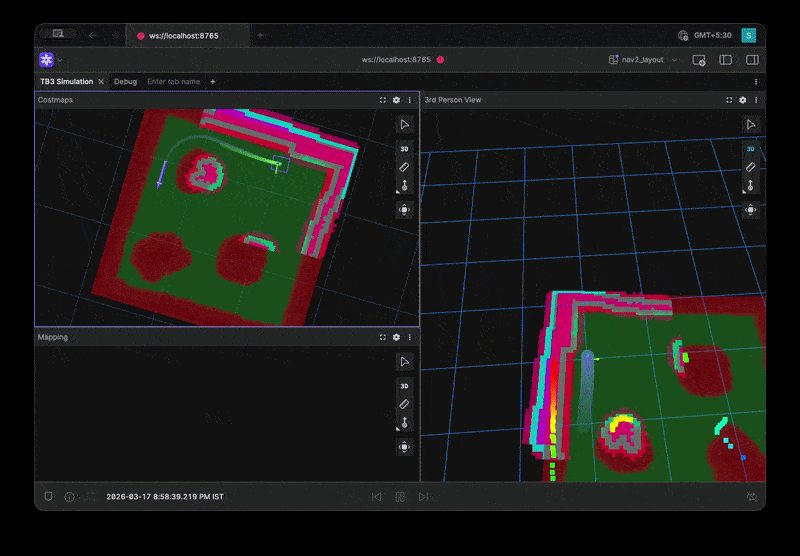This screenshot has height=556, width=800.
Task: Seek backward in playback controls
Action: pyautogui.click(x=377, y=496)
